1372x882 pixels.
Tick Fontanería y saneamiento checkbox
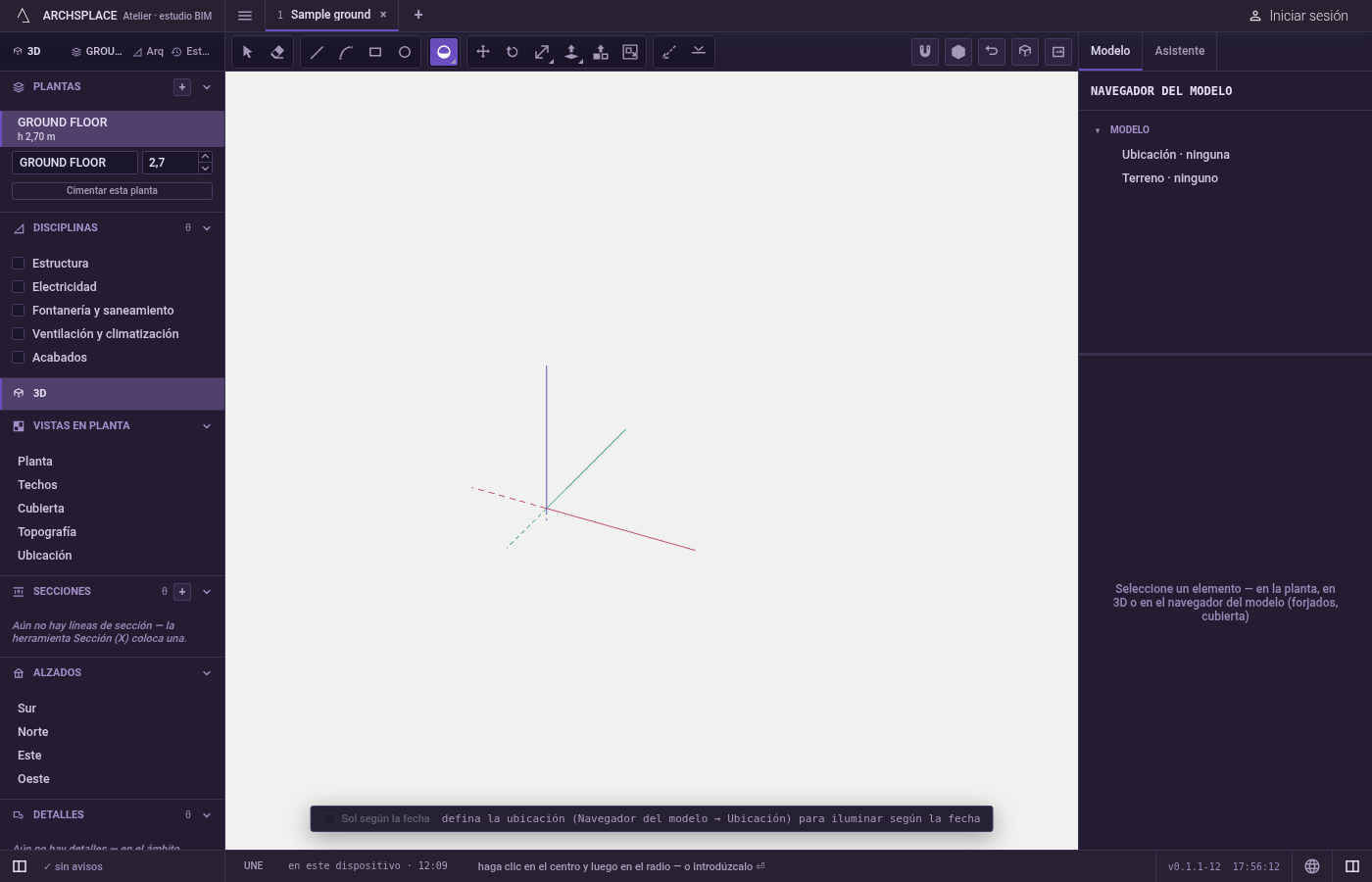pos(18,311)
